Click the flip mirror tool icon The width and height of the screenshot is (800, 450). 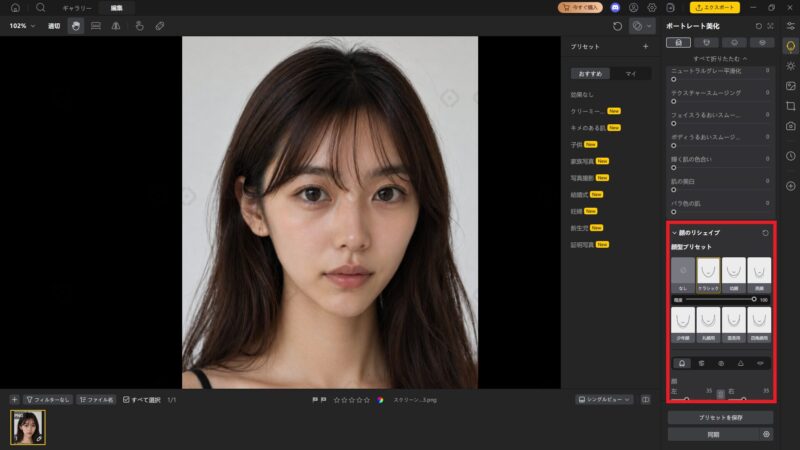(x=116, y=26)
